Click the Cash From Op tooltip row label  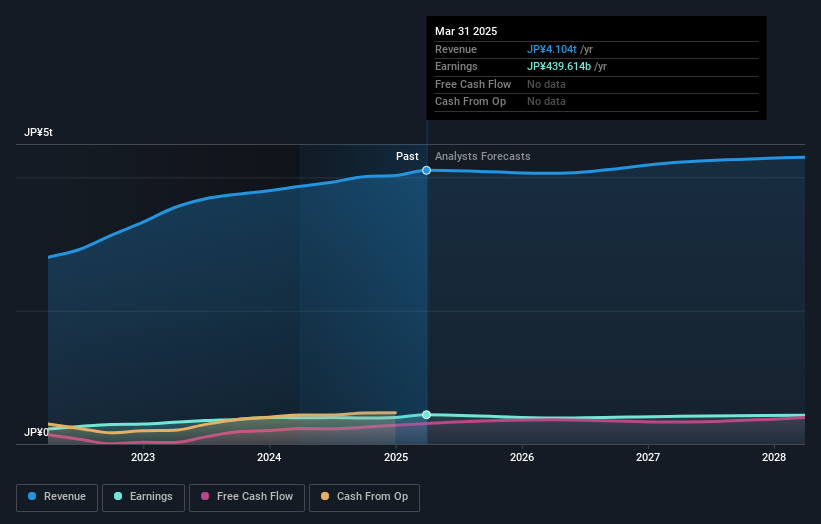[x=470, y=102]
